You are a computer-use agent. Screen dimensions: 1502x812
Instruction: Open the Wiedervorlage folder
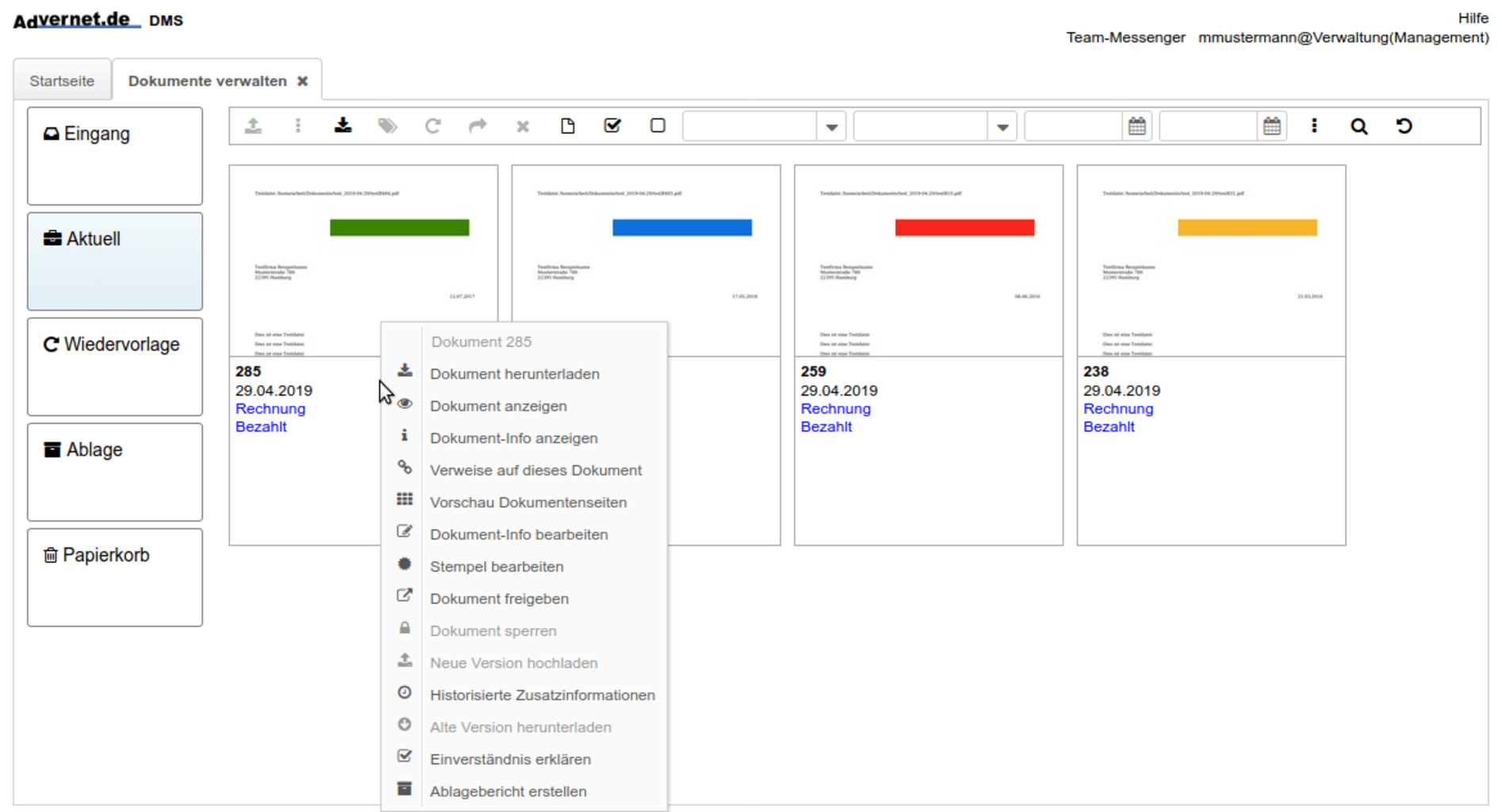point(115,366)
